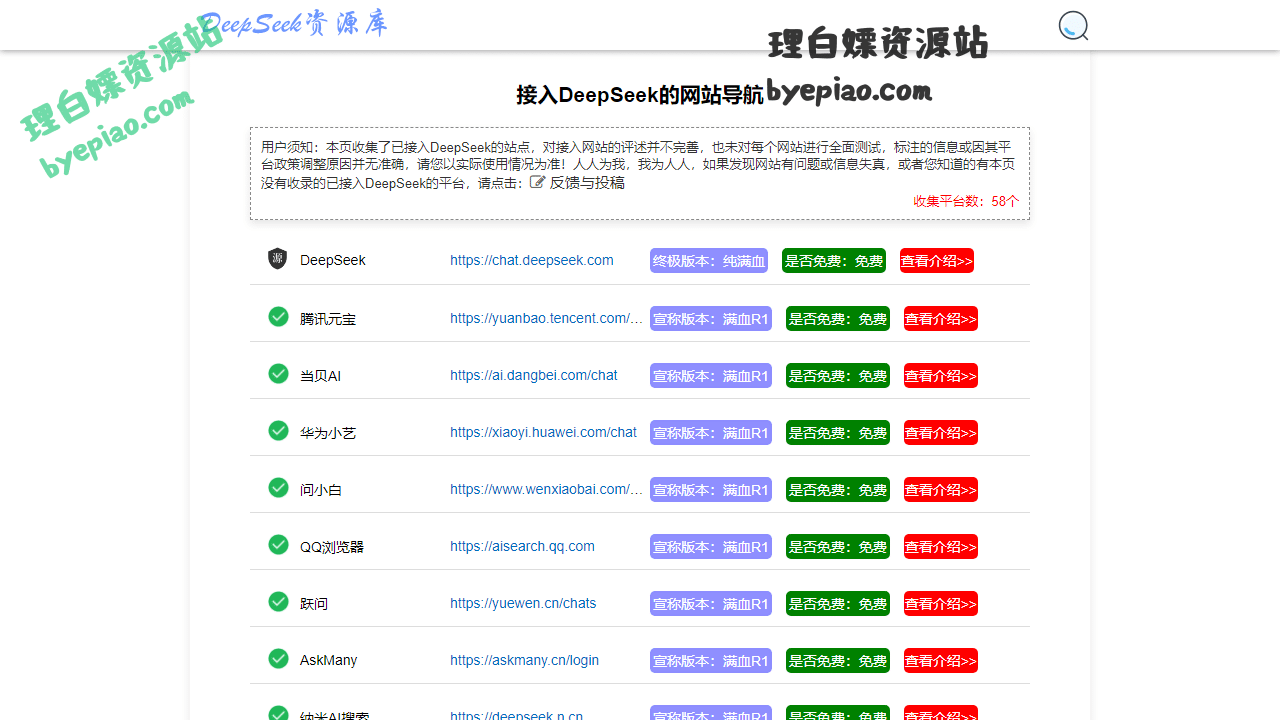This screenshot has height=720, width=1280.
Task: Open https://aisearch.qq.com link
Action: click(522, 546)
